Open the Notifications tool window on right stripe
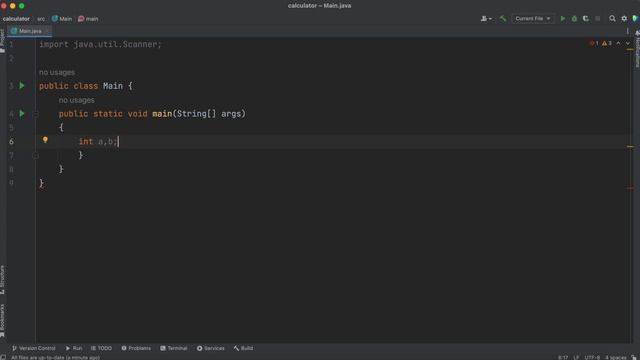This screenshot has width=640, height=360. (x=637, y=49)
